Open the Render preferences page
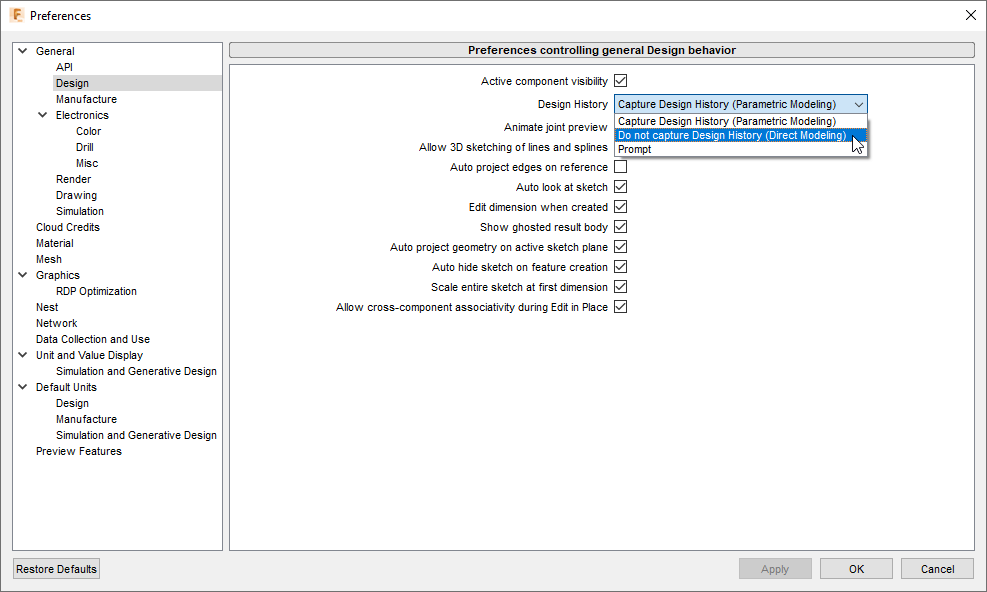This screenshot has width=987, height=592. (x=73, y=179)
